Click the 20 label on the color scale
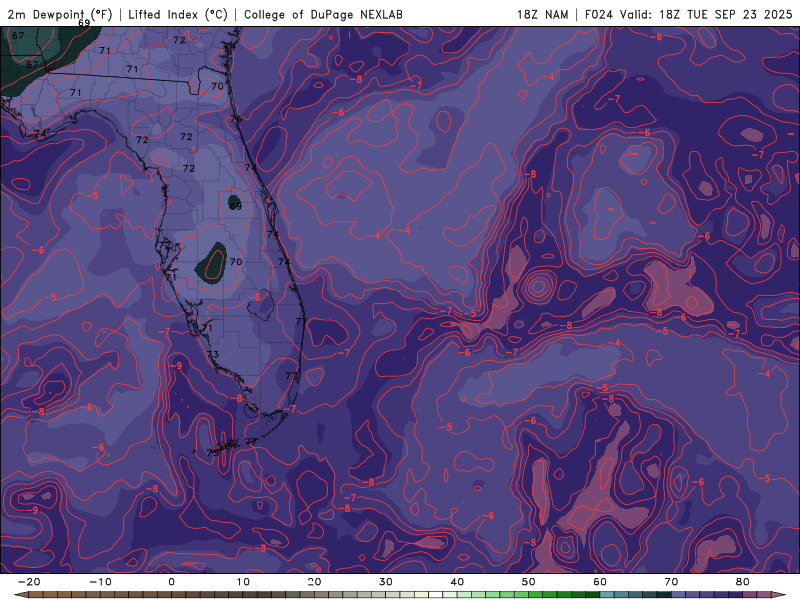This screenshot has height=600, width=800. [314, 582]
